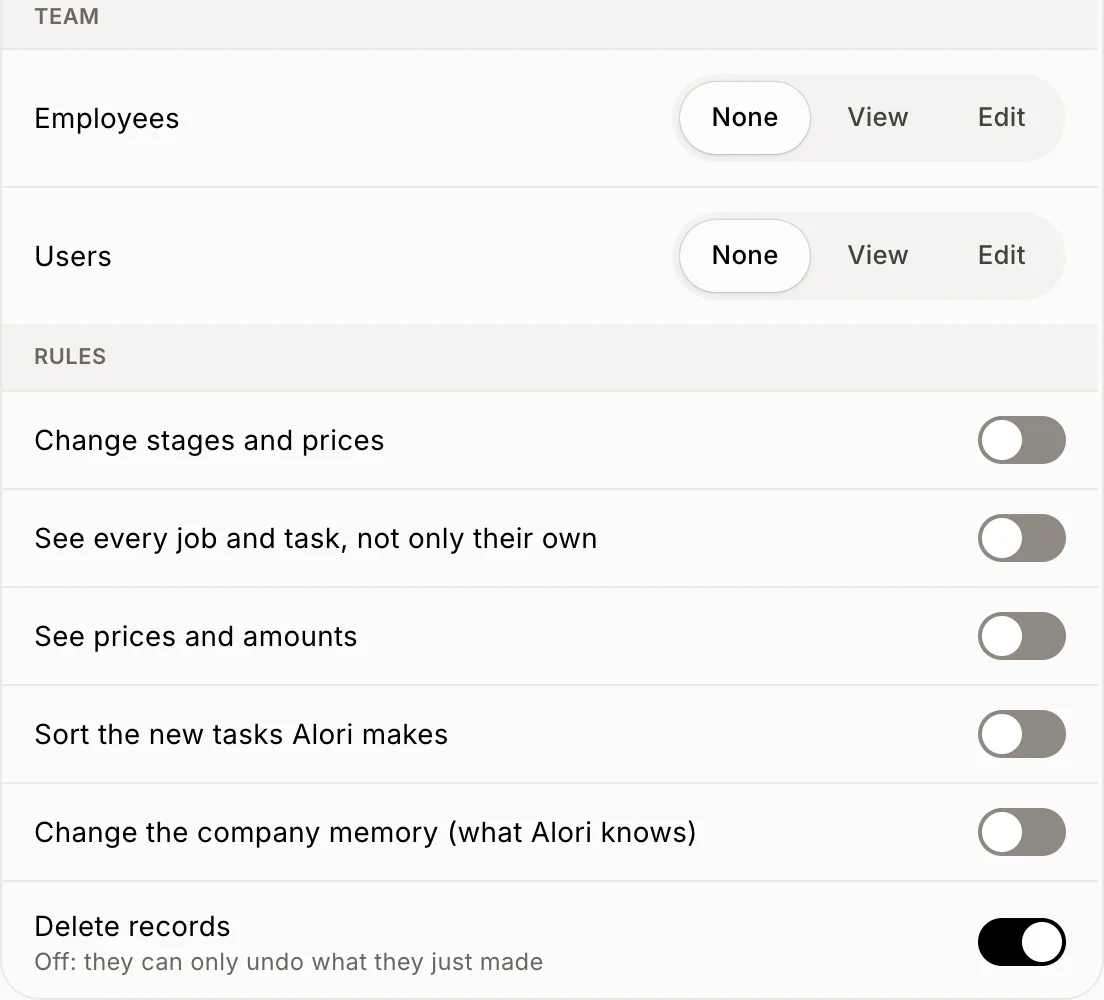Image resolution: width=1104 pixels, height=1000 pixels.
Task: Enable Sort the new tasks Alori makes
Action: [x=1021, y=734]
